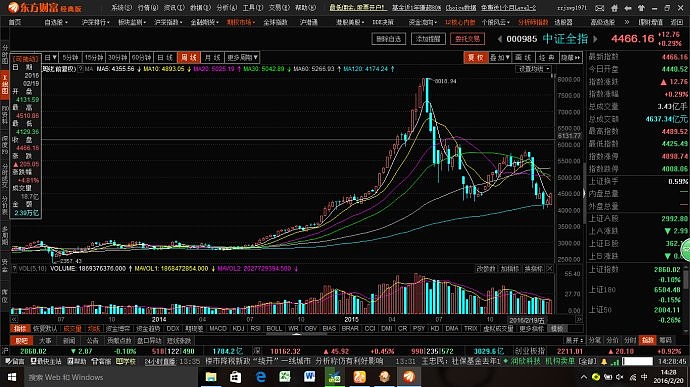The height and width of the screenshot is (387, 690).
Task: Click the bell alert icon in the status bar
Action: click(x=604, y=362)
